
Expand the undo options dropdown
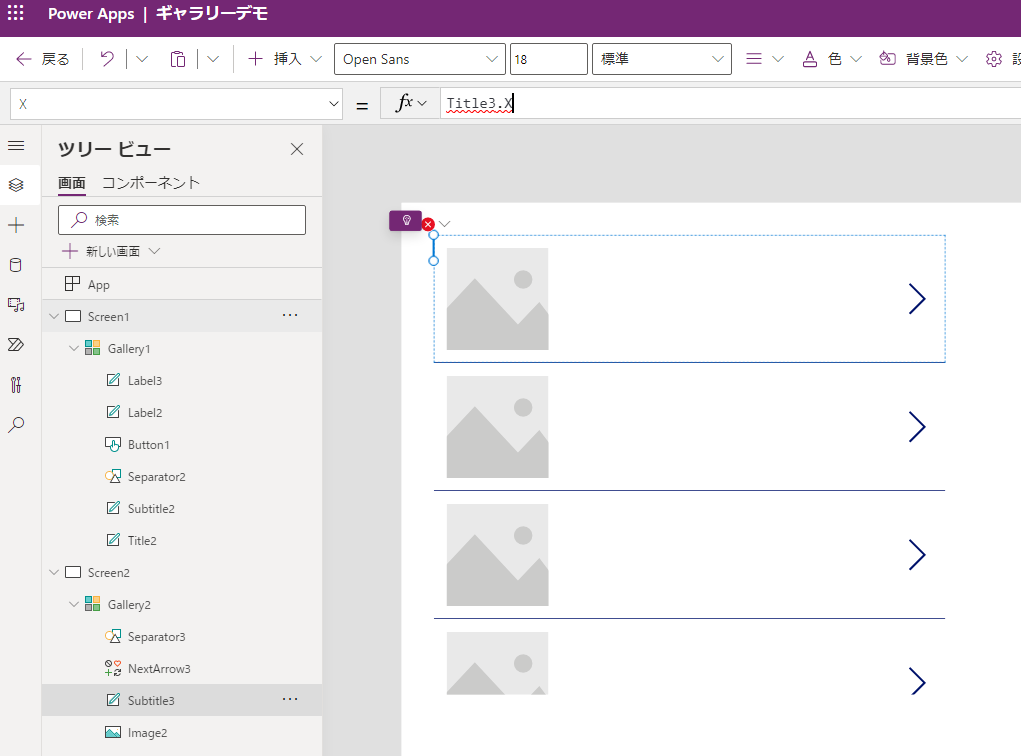pos(142,59)
